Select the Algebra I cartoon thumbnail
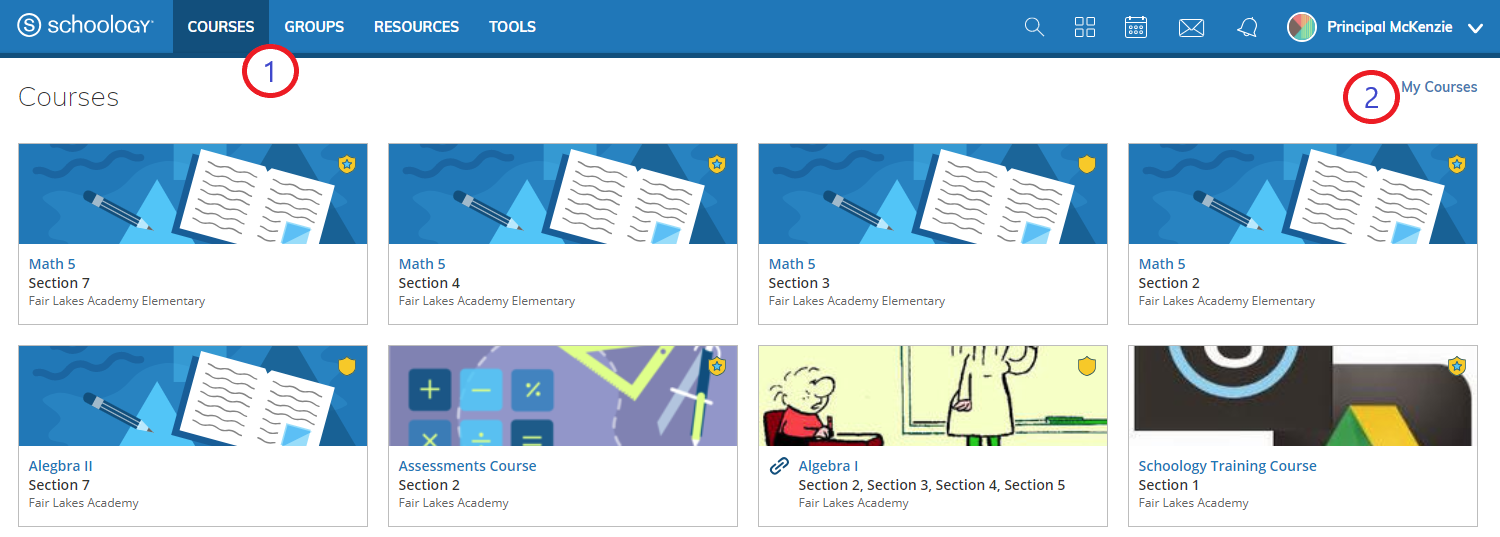1500x537 pixels. point(932,395)
